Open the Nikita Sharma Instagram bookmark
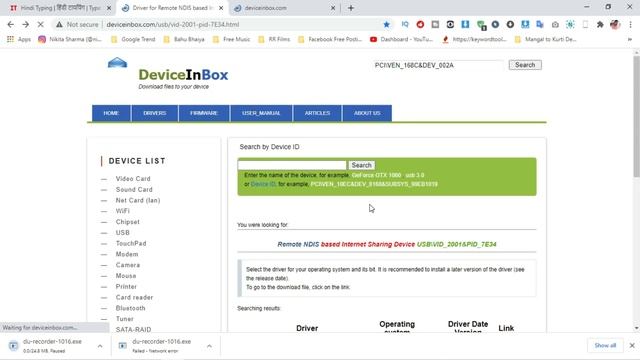 click(69, 39)
